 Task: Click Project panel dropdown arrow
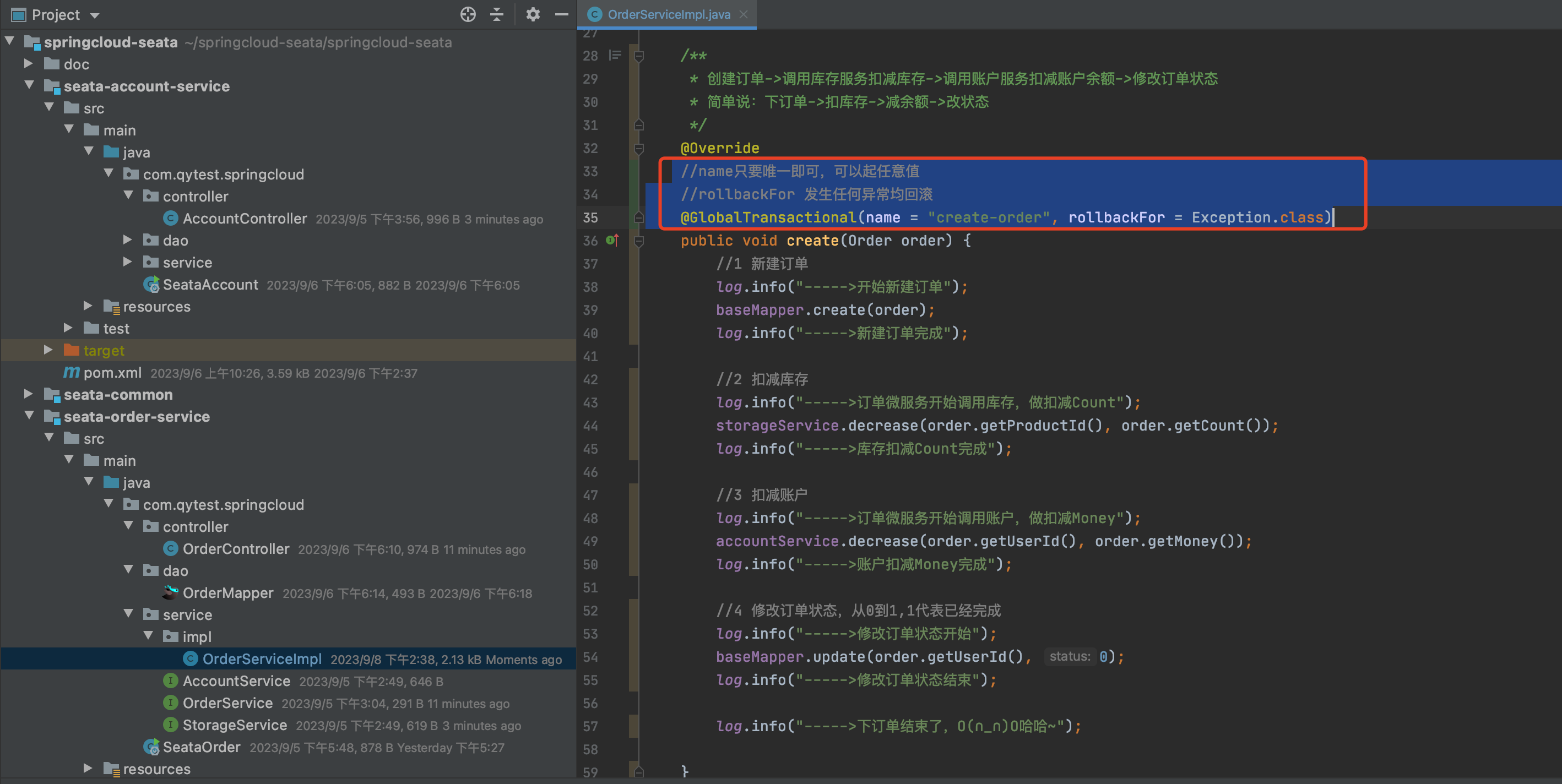96,14
